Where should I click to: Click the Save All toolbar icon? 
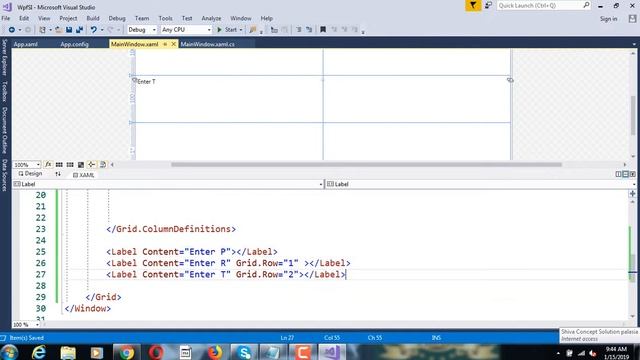tap(79, 30)
